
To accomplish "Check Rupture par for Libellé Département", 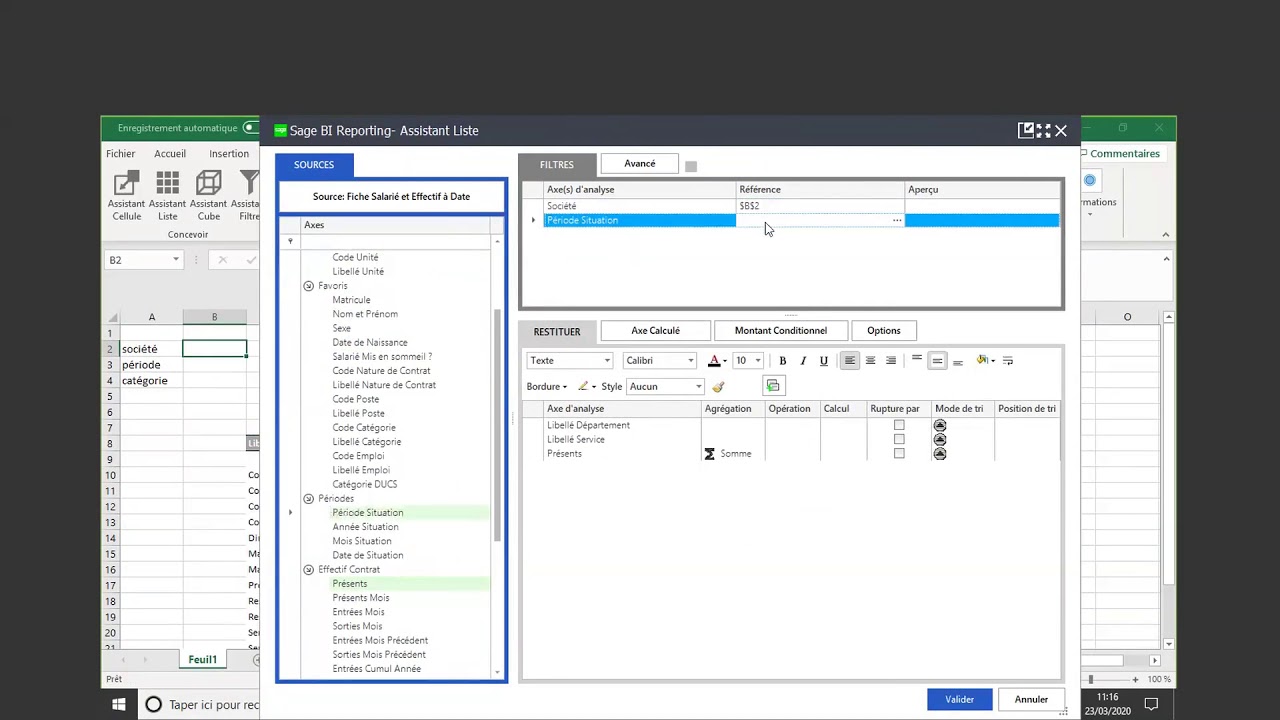I will [899, 425].
